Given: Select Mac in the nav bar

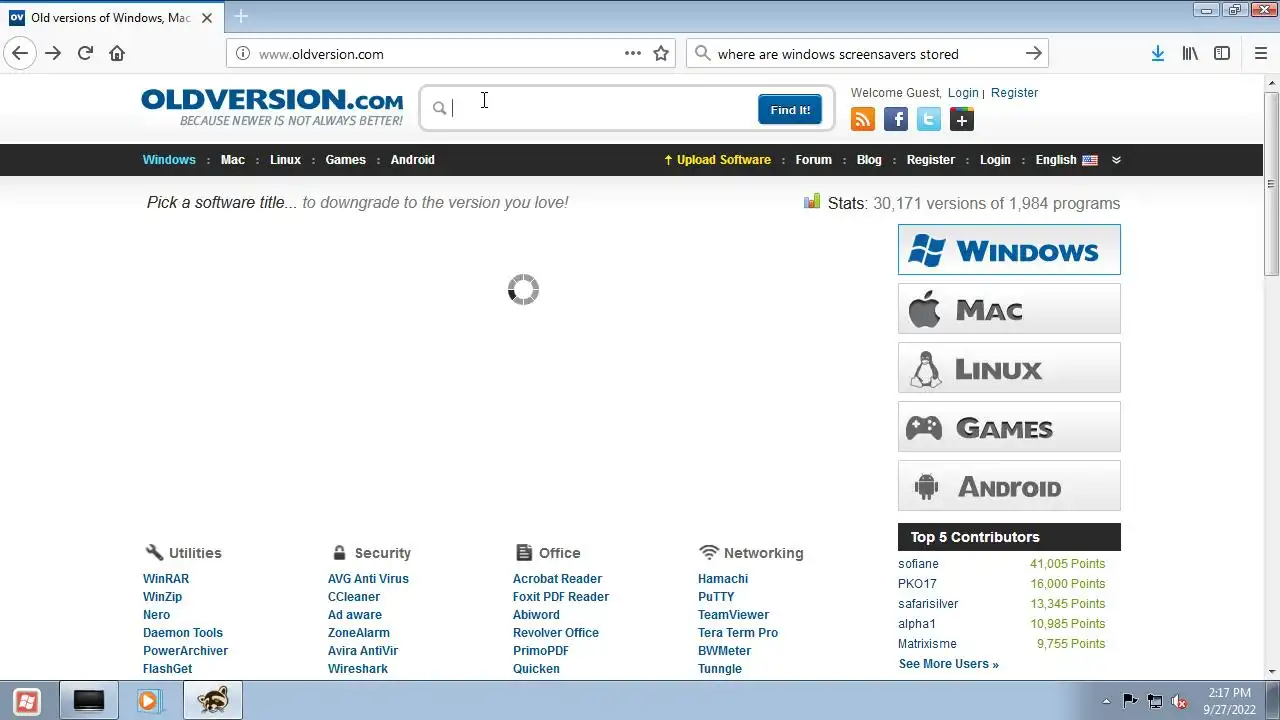Looking at the screenshot, I should [x=233, y=160].
